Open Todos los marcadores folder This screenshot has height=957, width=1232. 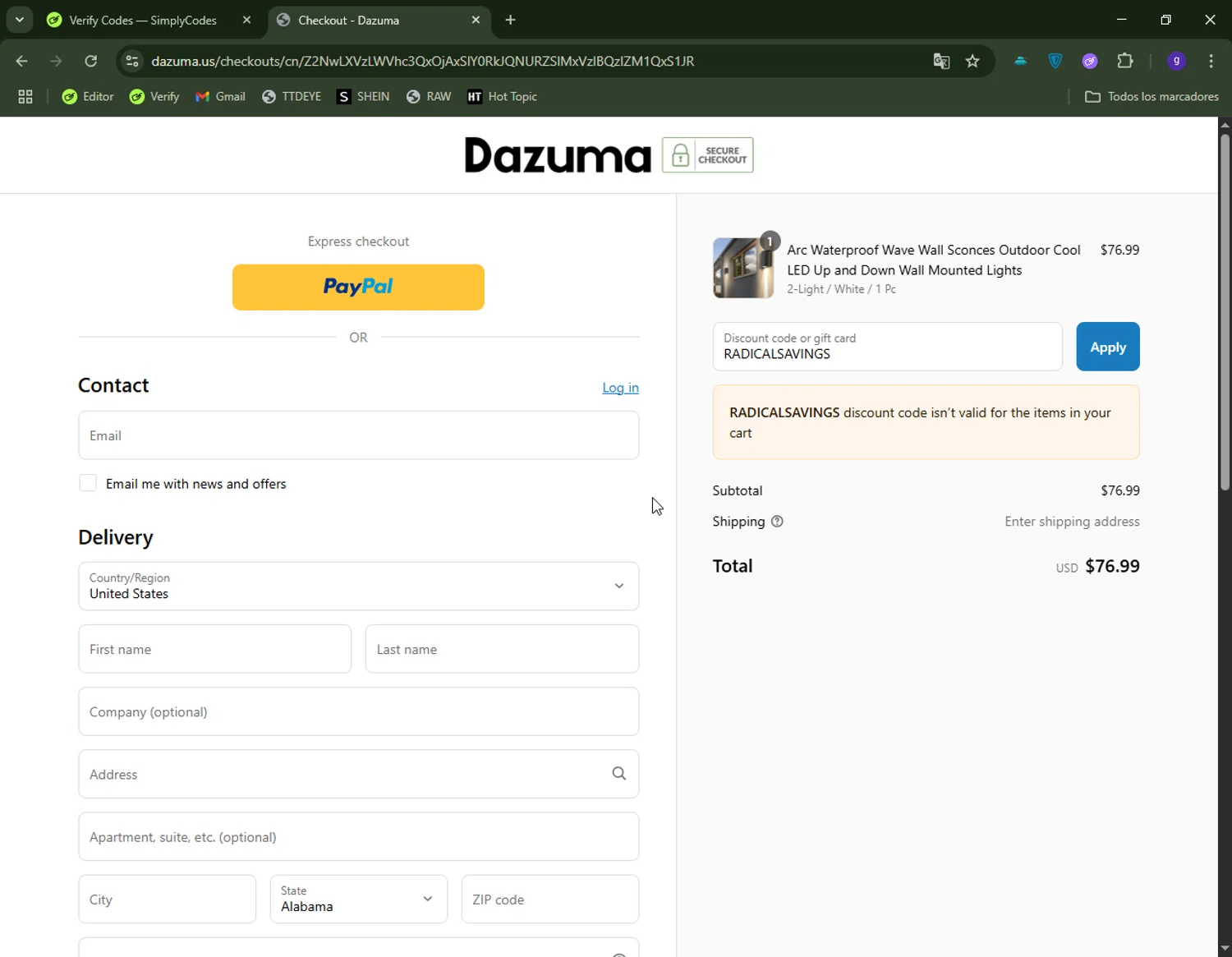1152,97
